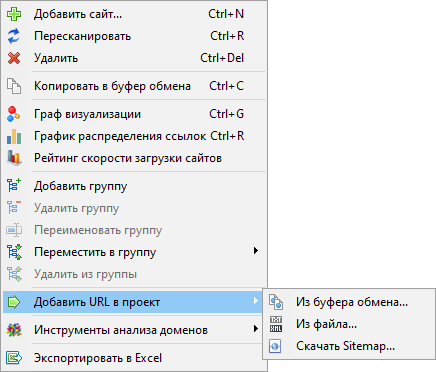Click the multicolor icon for Инструменты анализа доменов
436x372 pixels.
[x=14, y=330]
